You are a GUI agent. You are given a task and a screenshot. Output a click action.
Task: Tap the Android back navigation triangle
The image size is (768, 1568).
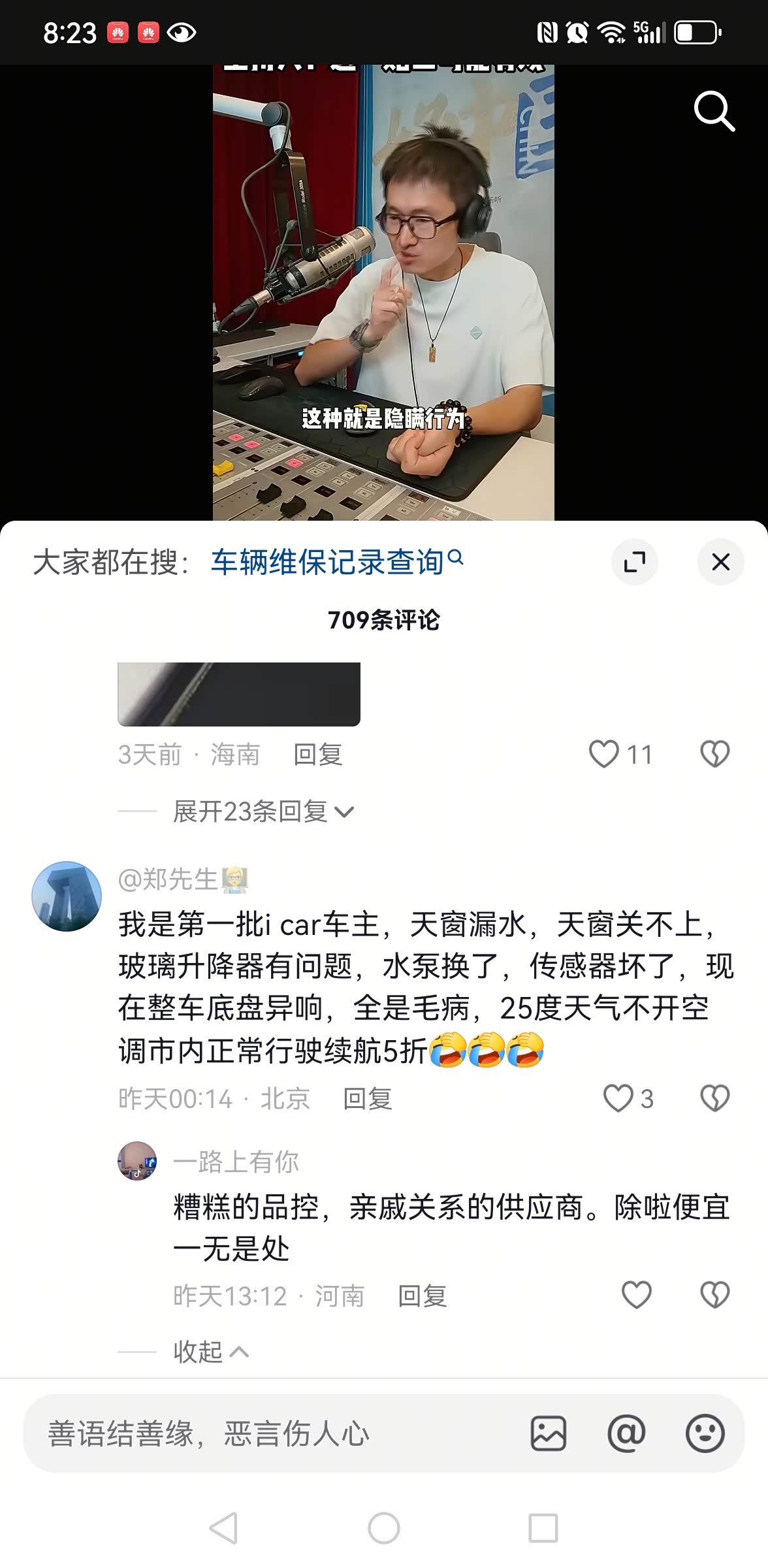click(x=223, y=1528)
